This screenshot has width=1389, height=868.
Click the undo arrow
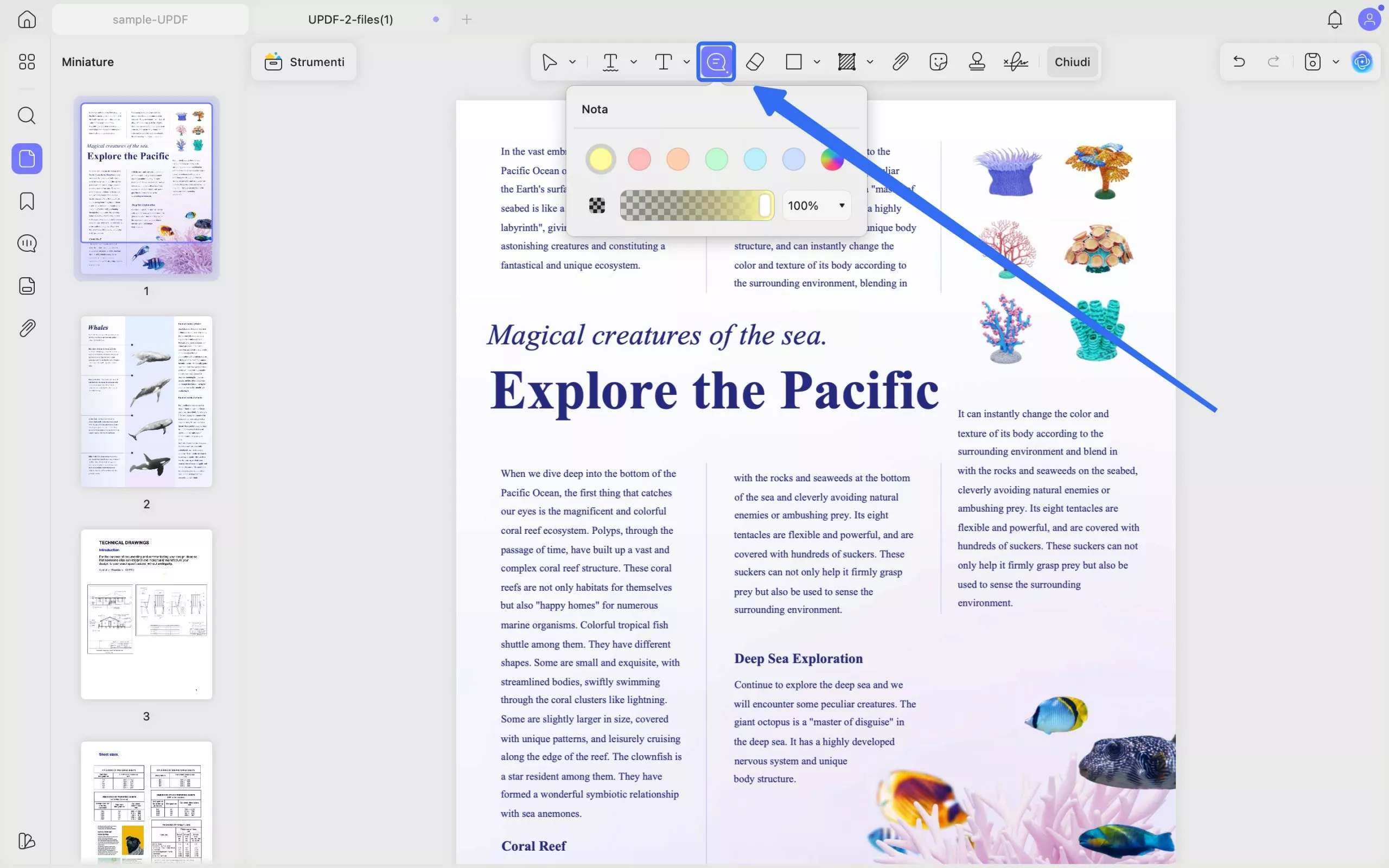click(1239, 61)
